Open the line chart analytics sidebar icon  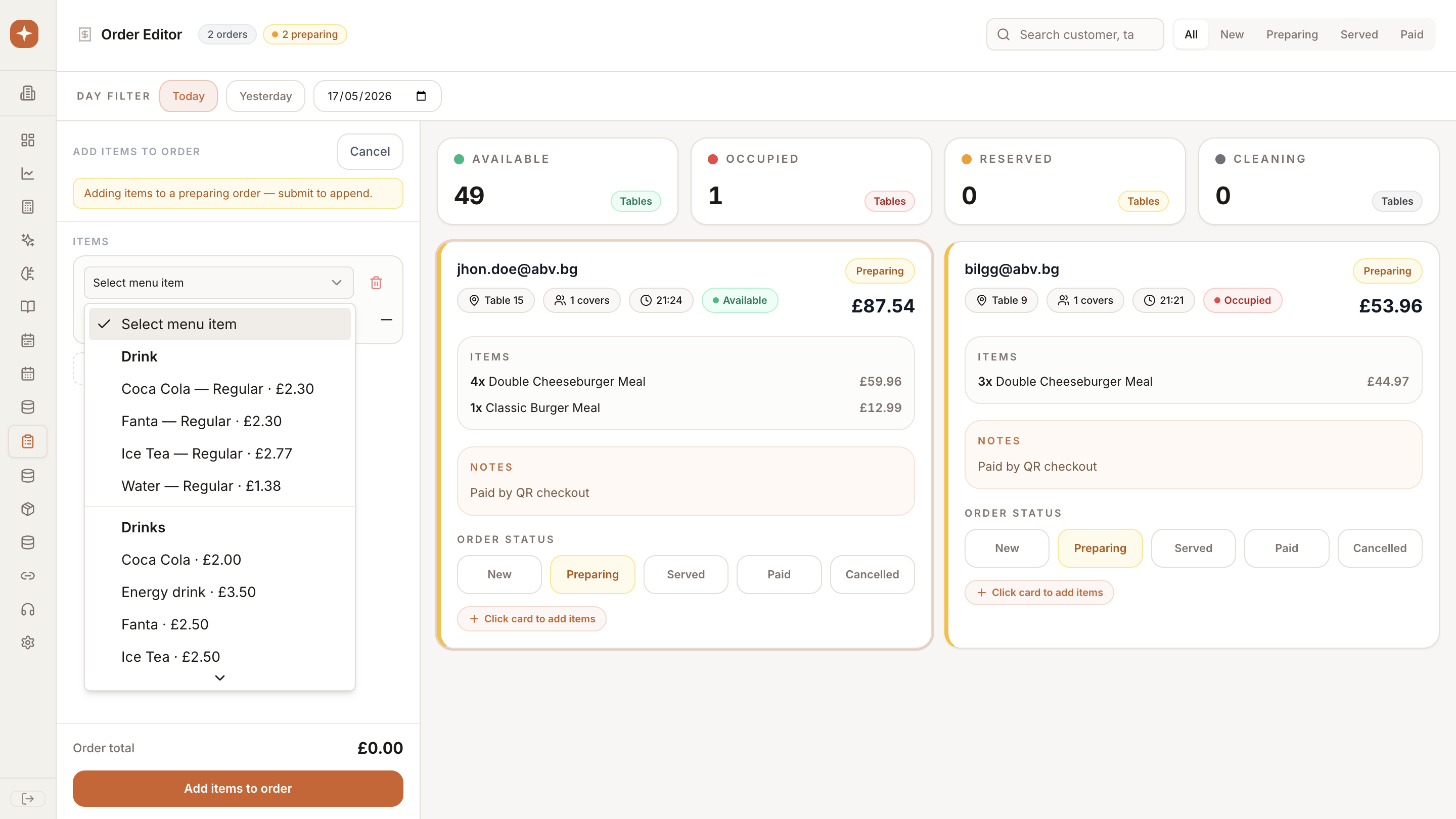point(28,173)
